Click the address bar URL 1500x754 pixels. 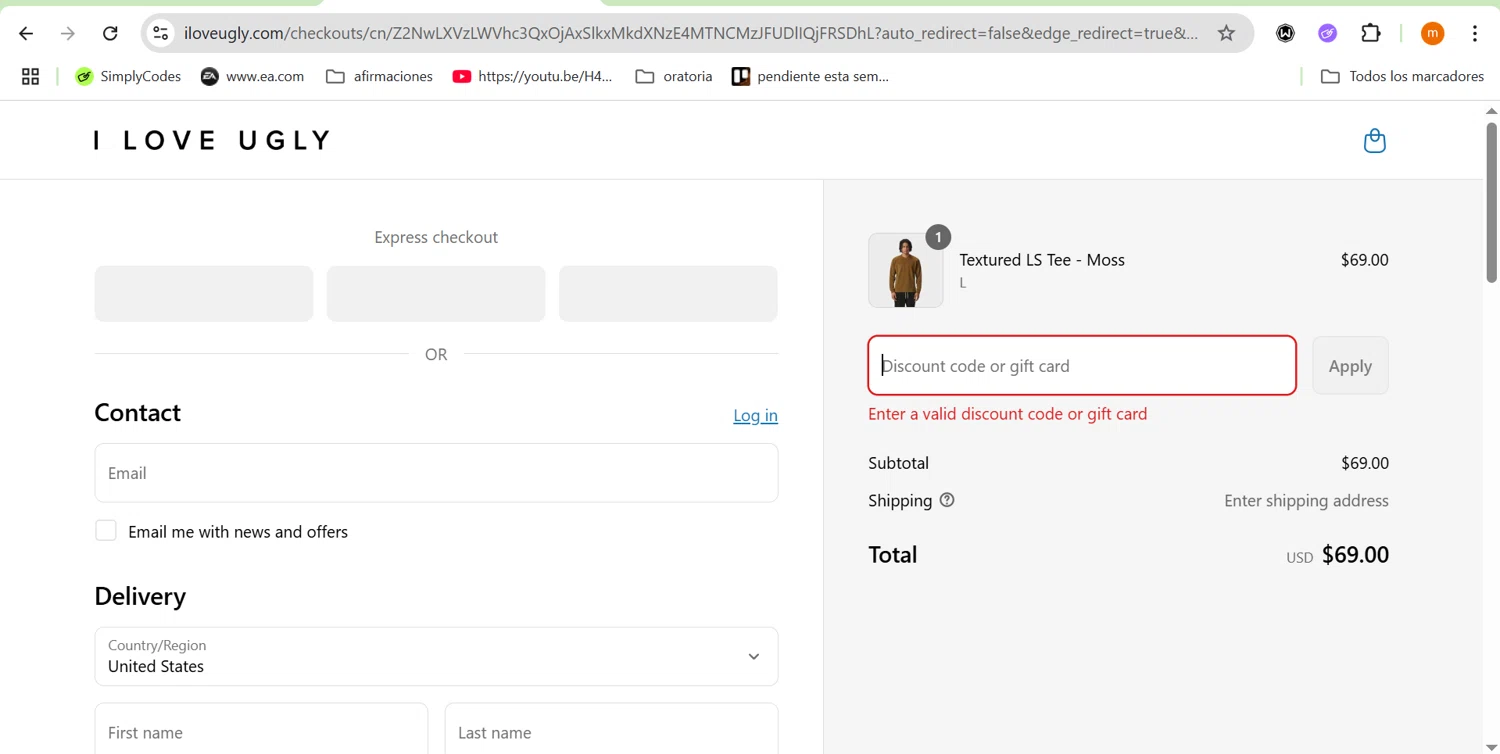[x=690, y=33]
